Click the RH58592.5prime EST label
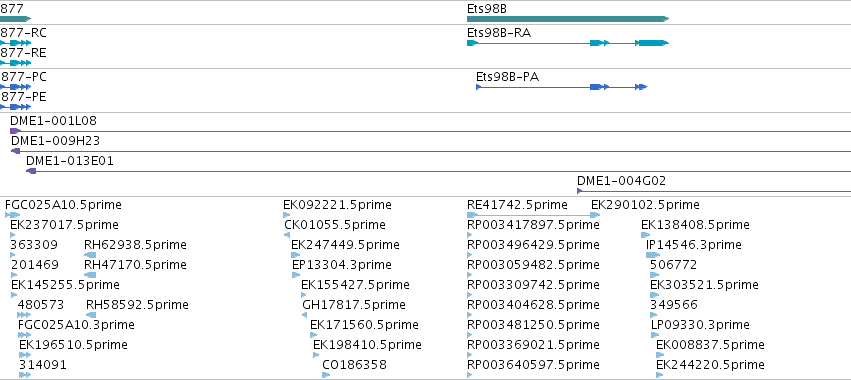Viewport: 851px width, 380px height. [x=137, y=305]
